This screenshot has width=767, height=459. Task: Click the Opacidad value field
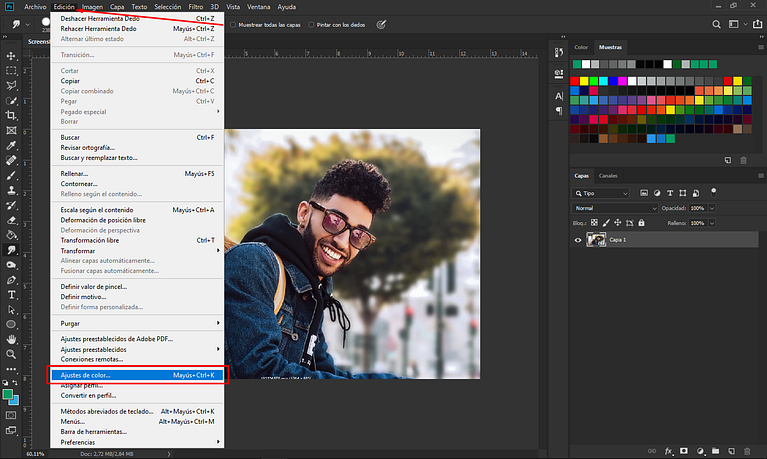click(x=698, y=208)
